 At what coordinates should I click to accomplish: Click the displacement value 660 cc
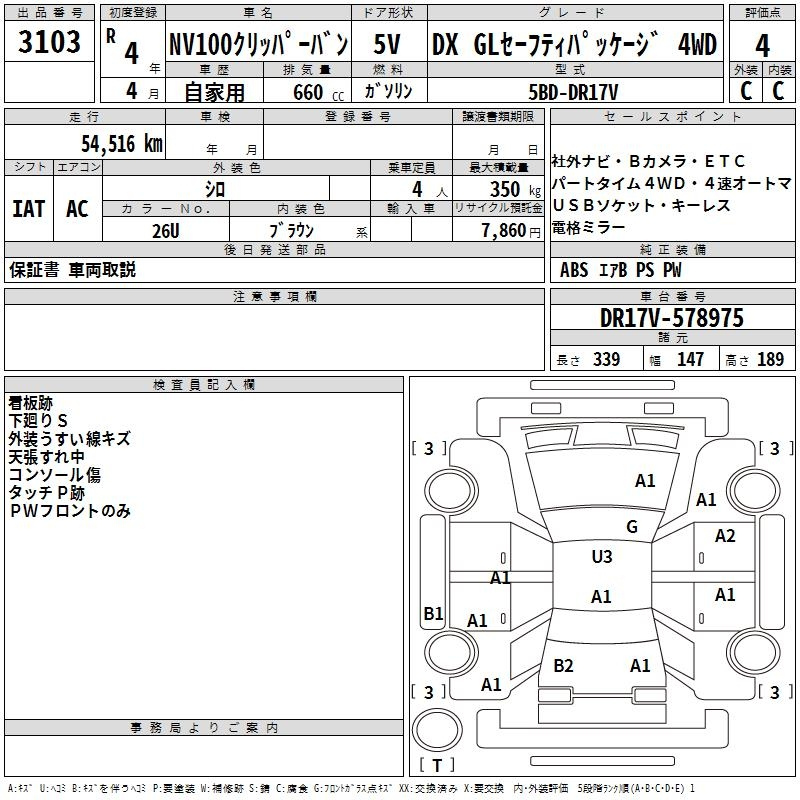point(318,92)
